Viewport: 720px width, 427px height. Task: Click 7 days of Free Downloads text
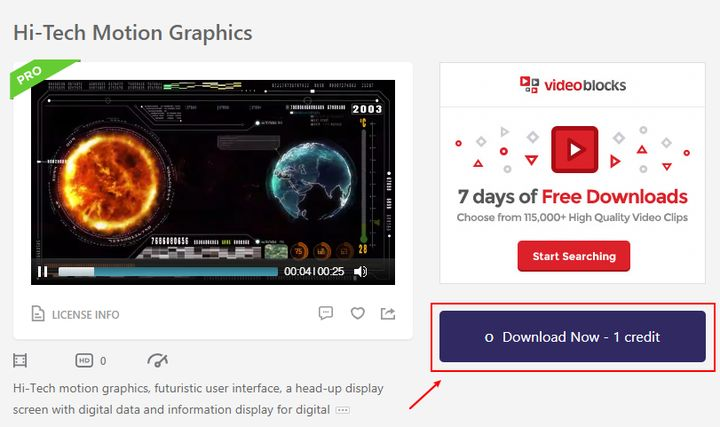click(x=572, y=197)
